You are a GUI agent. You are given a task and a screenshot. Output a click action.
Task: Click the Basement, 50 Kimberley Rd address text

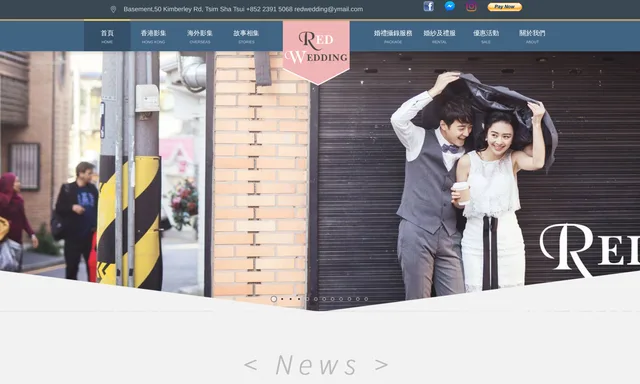click(x=184, y=9)
